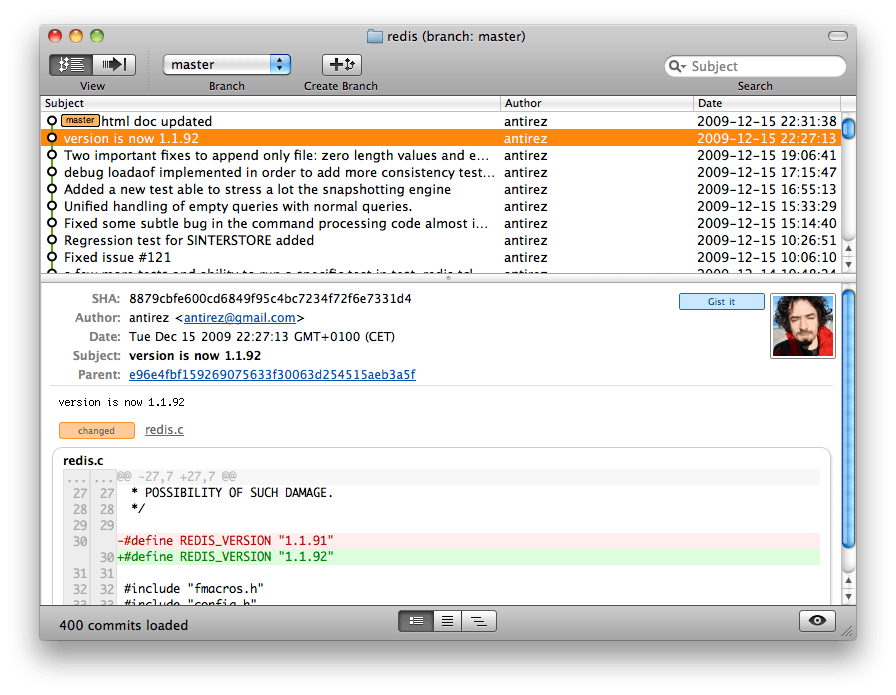896x695 pixels.
Task: Show detailed commit view
Action: point(416,621)
